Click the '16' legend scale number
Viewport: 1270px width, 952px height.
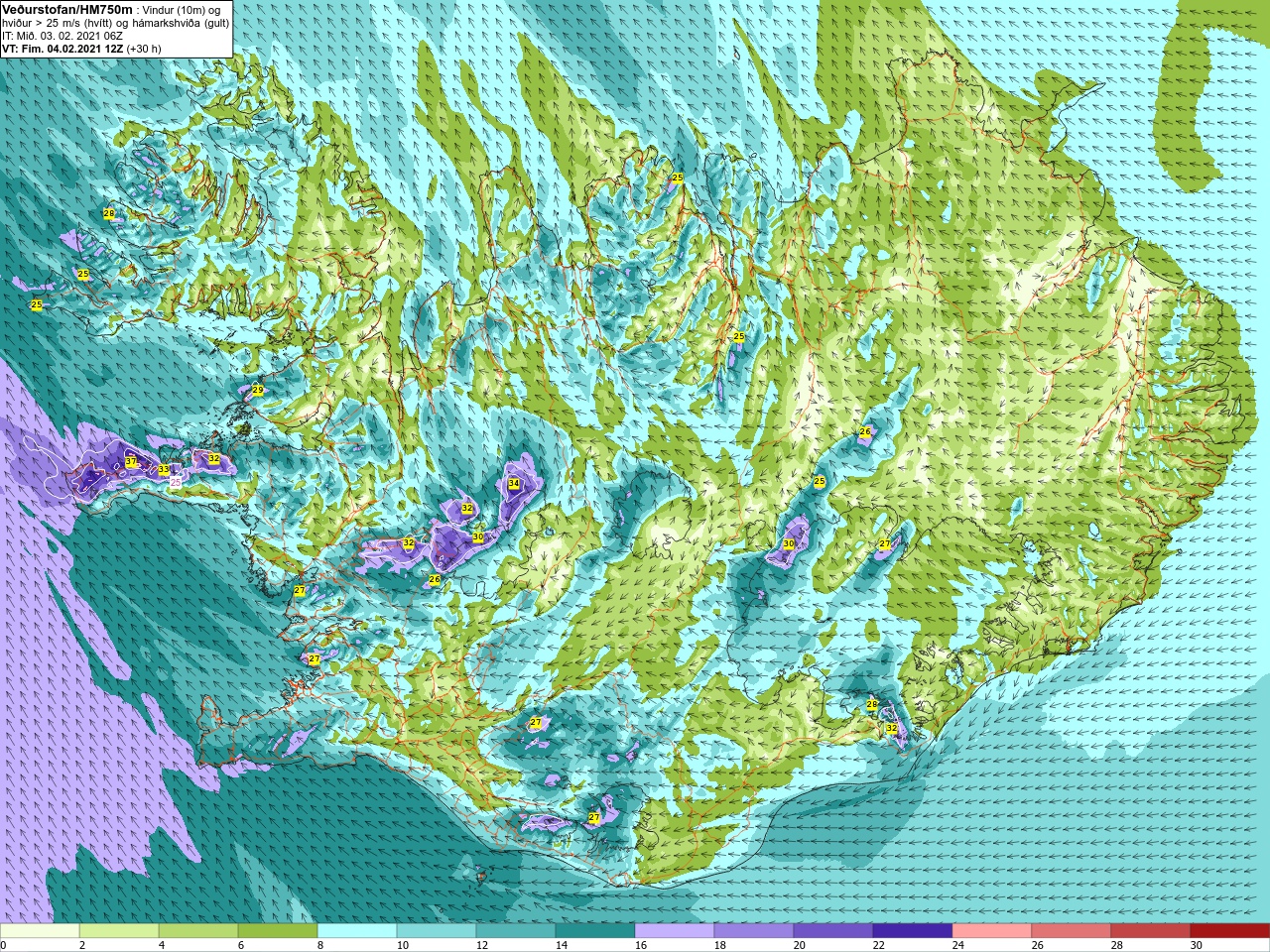tap(641, 945)
